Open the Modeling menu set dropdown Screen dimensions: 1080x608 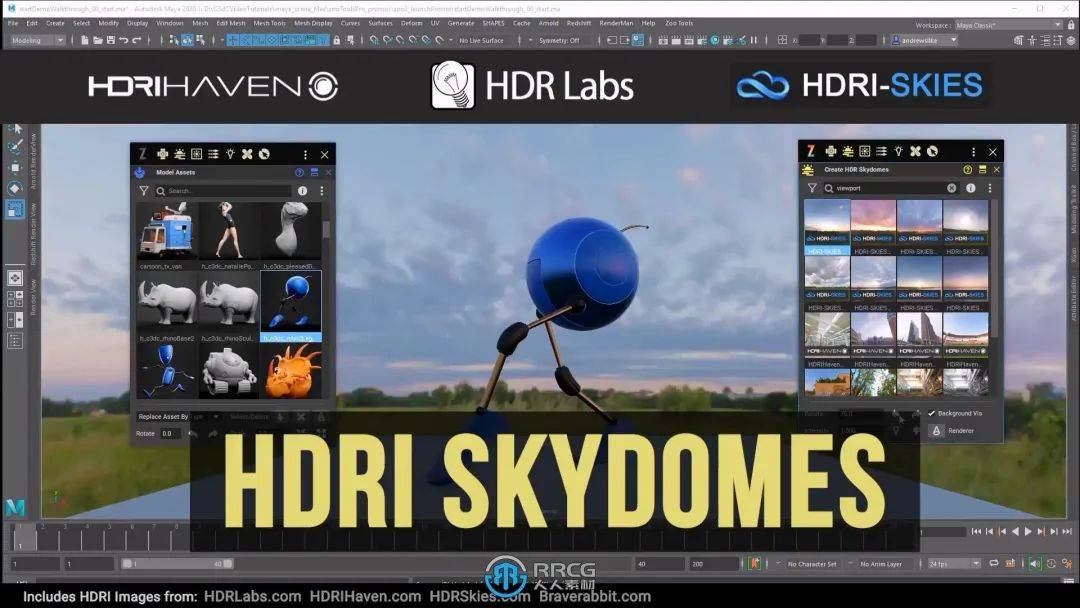33,40
